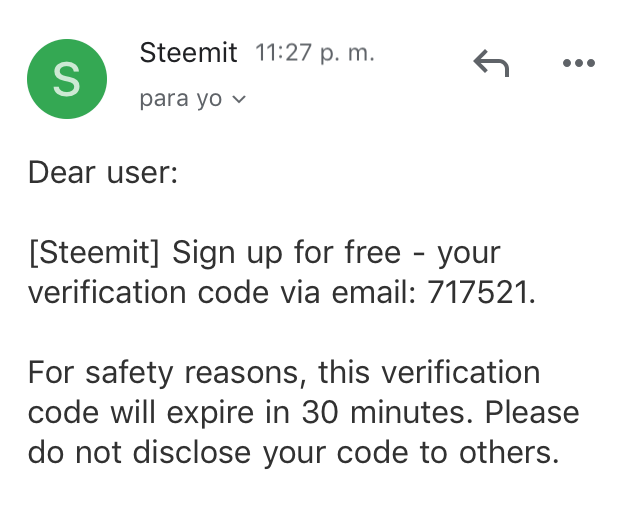Select the Steemit sender name

(x=188, y=53)
